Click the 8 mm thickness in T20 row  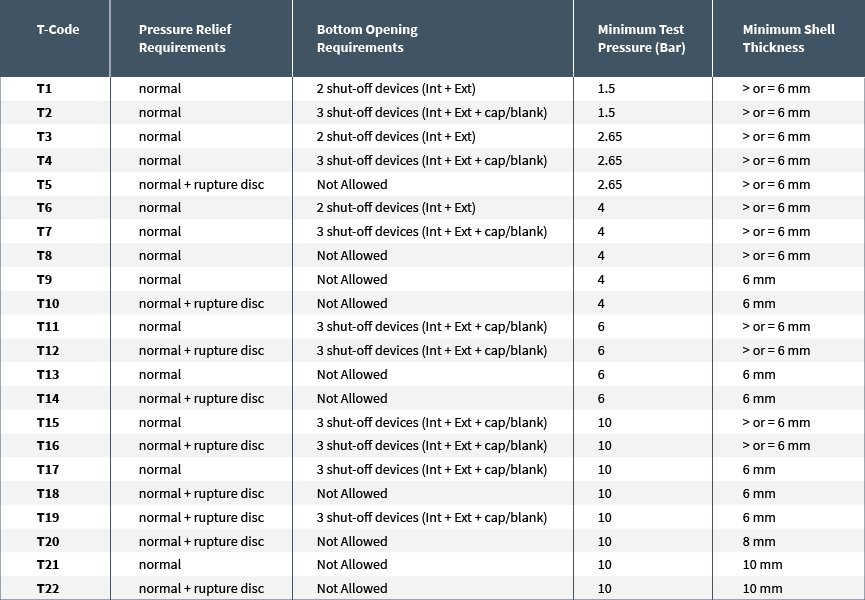click(759, 542)
